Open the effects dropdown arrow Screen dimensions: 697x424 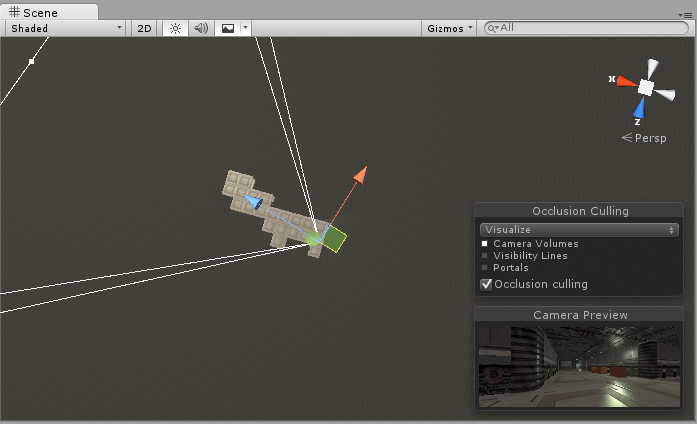click(245, 28)
